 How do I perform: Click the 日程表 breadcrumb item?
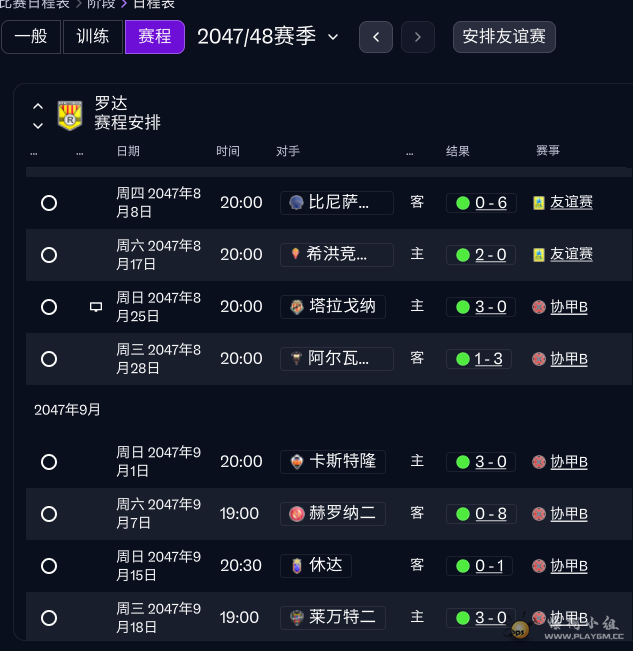tap(154, 4)
